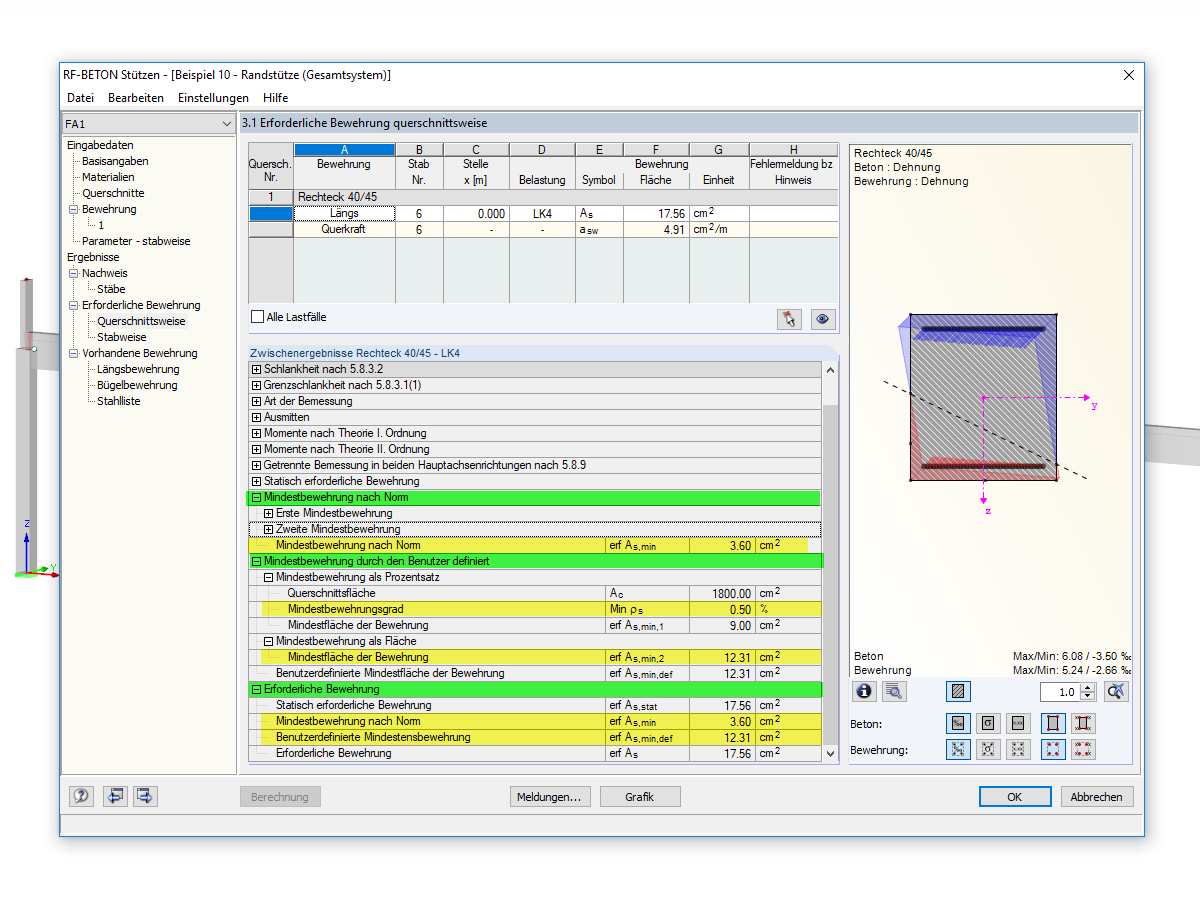The width and height of the screenshot is (1200, 900).
Task: Go to next table with right-arrow icon
Action: click(146, 796)
